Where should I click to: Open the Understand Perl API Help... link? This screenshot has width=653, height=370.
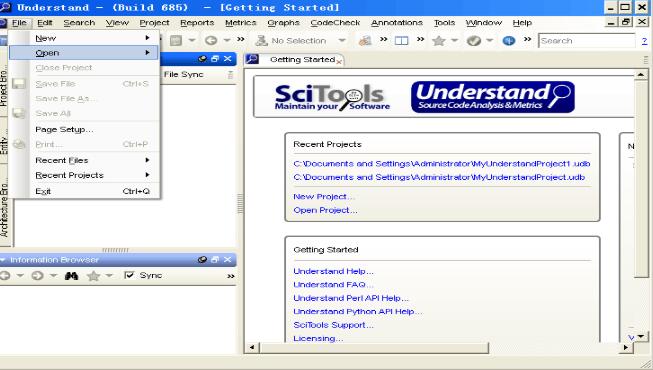351,298
